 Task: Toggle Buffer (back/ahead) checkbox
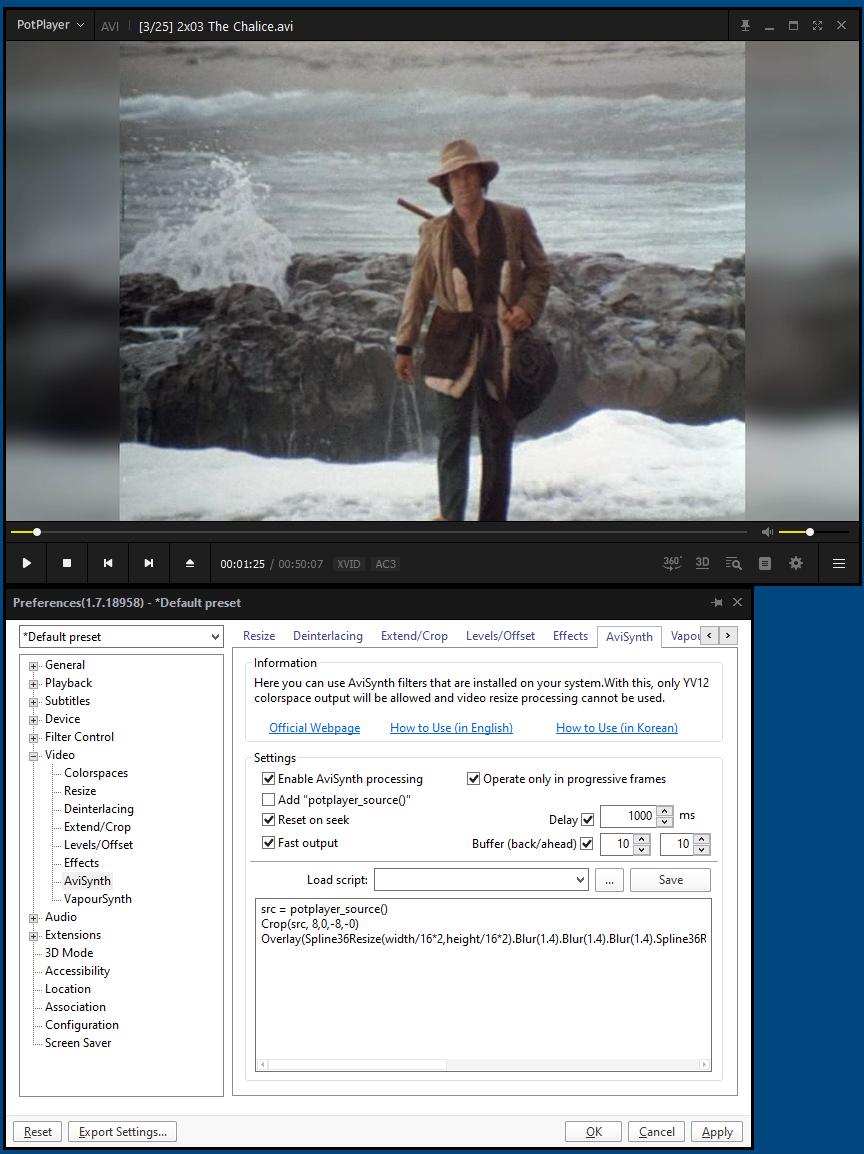pyautogui.click(x=587, y=843)
